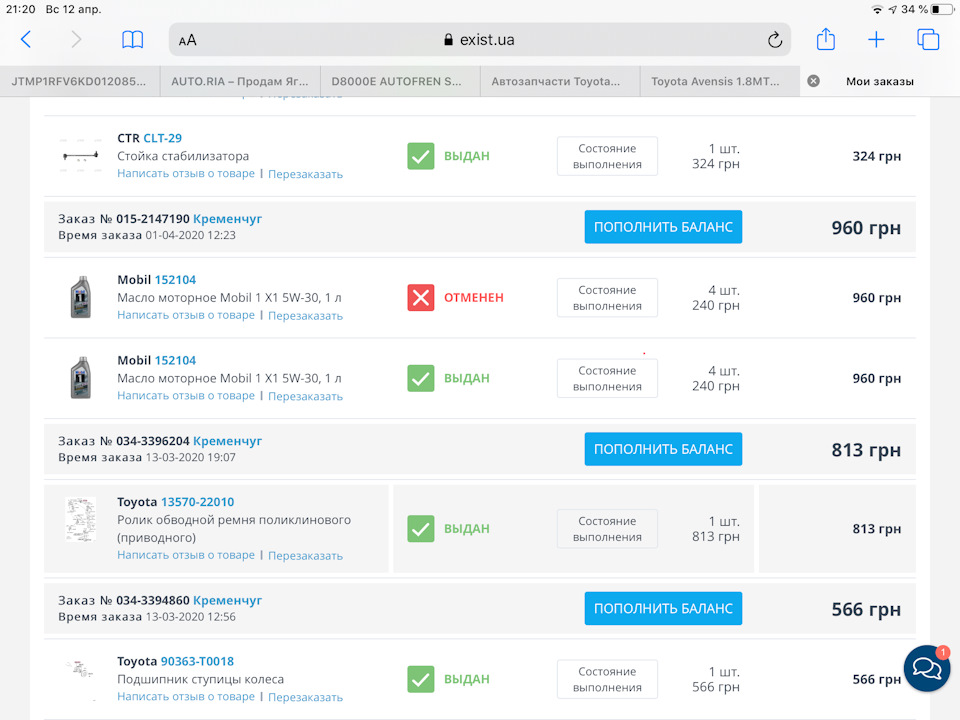Open the canceled Mobil 152104 part link
The image size is (960, 720).
(x=175, y=280)
